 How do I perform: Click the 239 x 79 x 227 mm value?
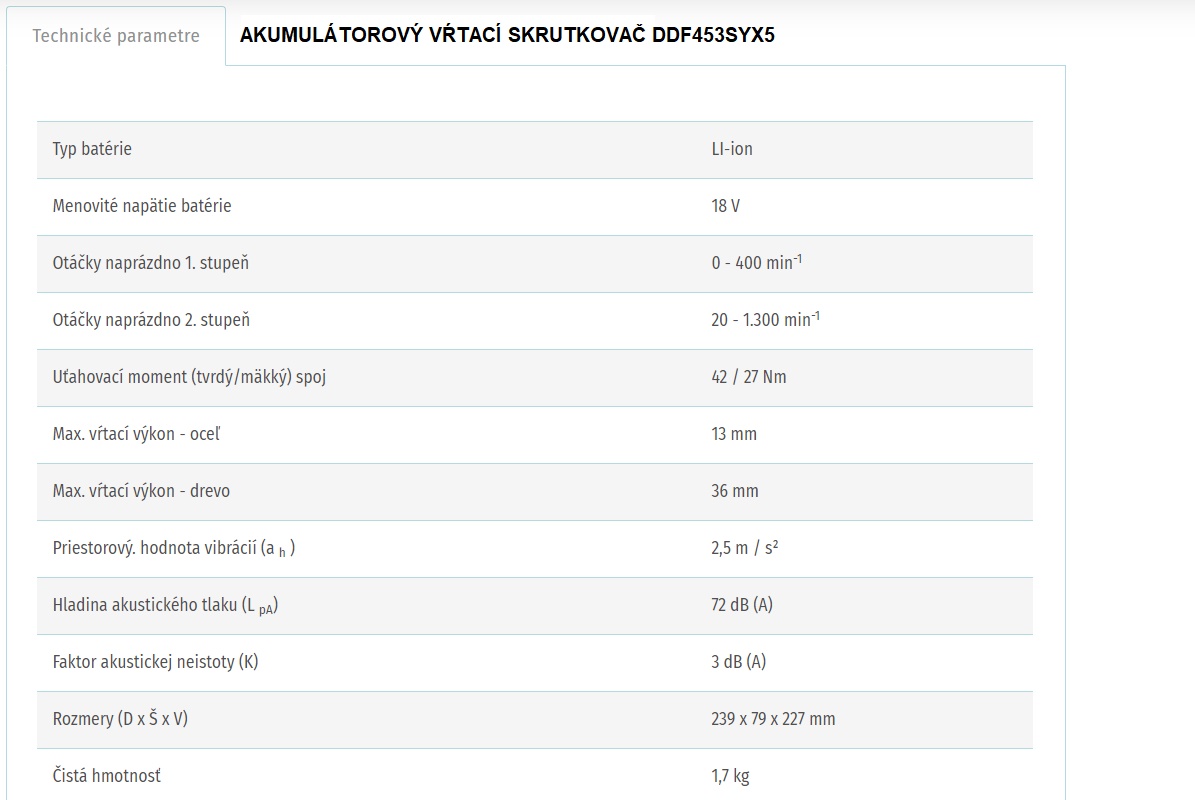(773, 719)
